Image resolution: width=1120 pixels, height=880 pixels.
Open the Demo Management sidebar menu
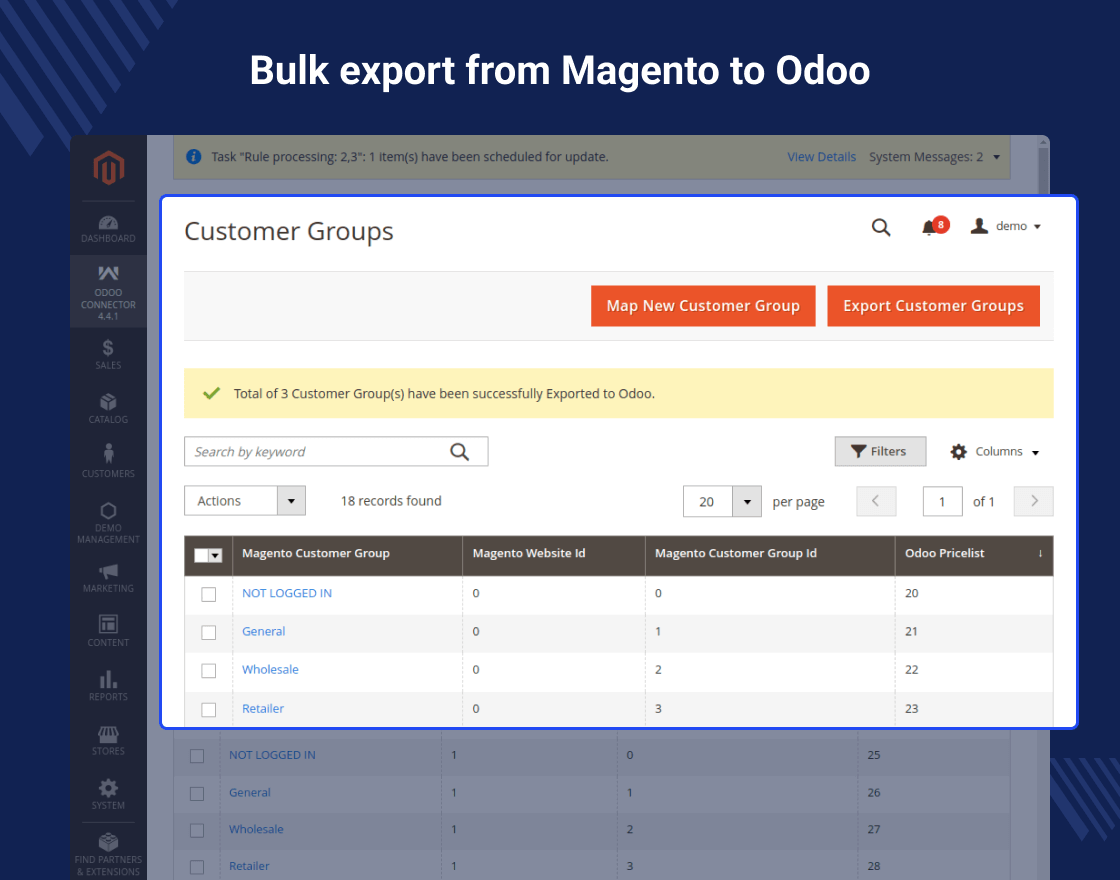(108, 523)
